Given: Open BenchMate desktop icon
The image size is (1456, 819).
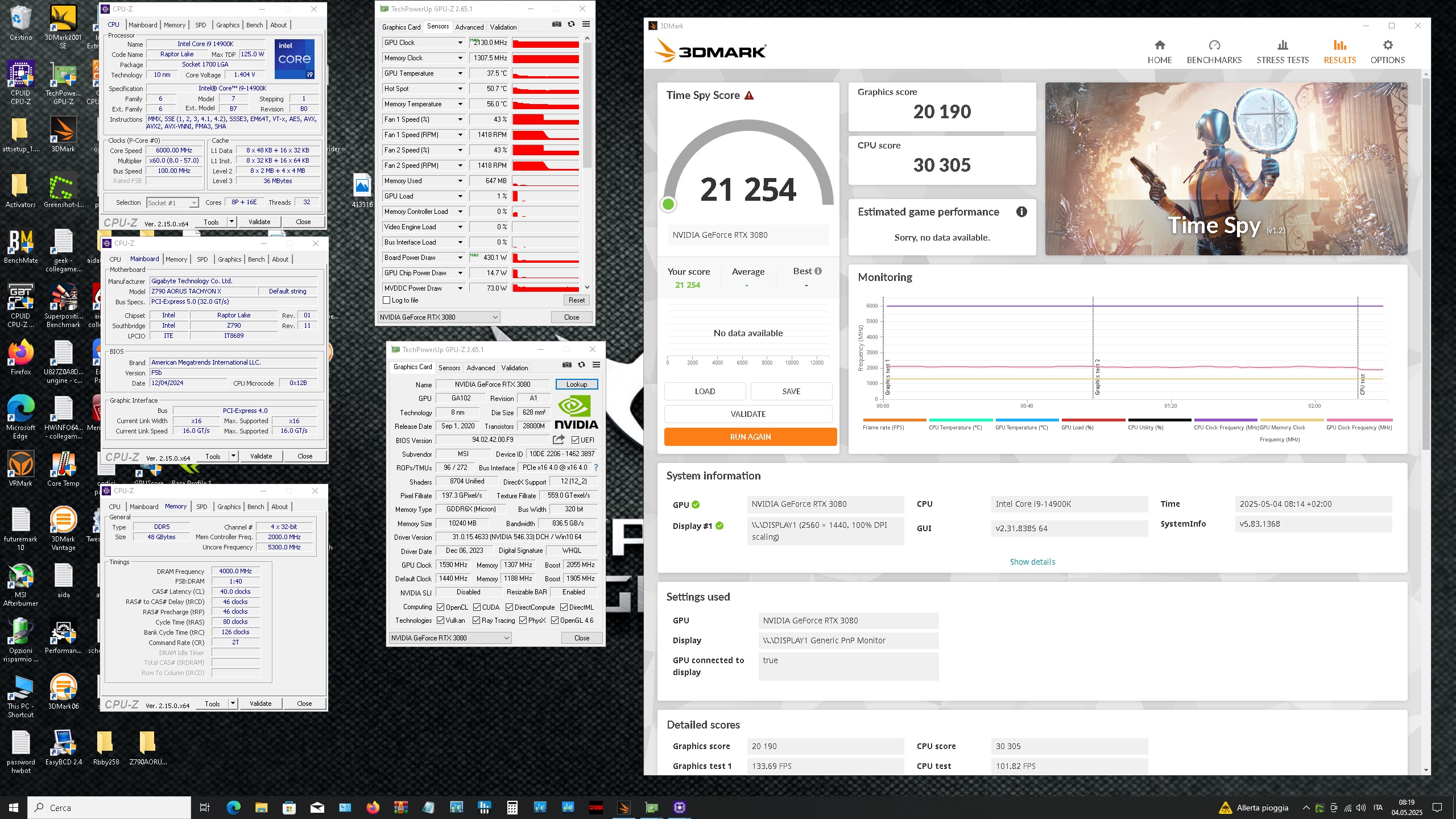Looking at the screenshot, I should (20, 247).
